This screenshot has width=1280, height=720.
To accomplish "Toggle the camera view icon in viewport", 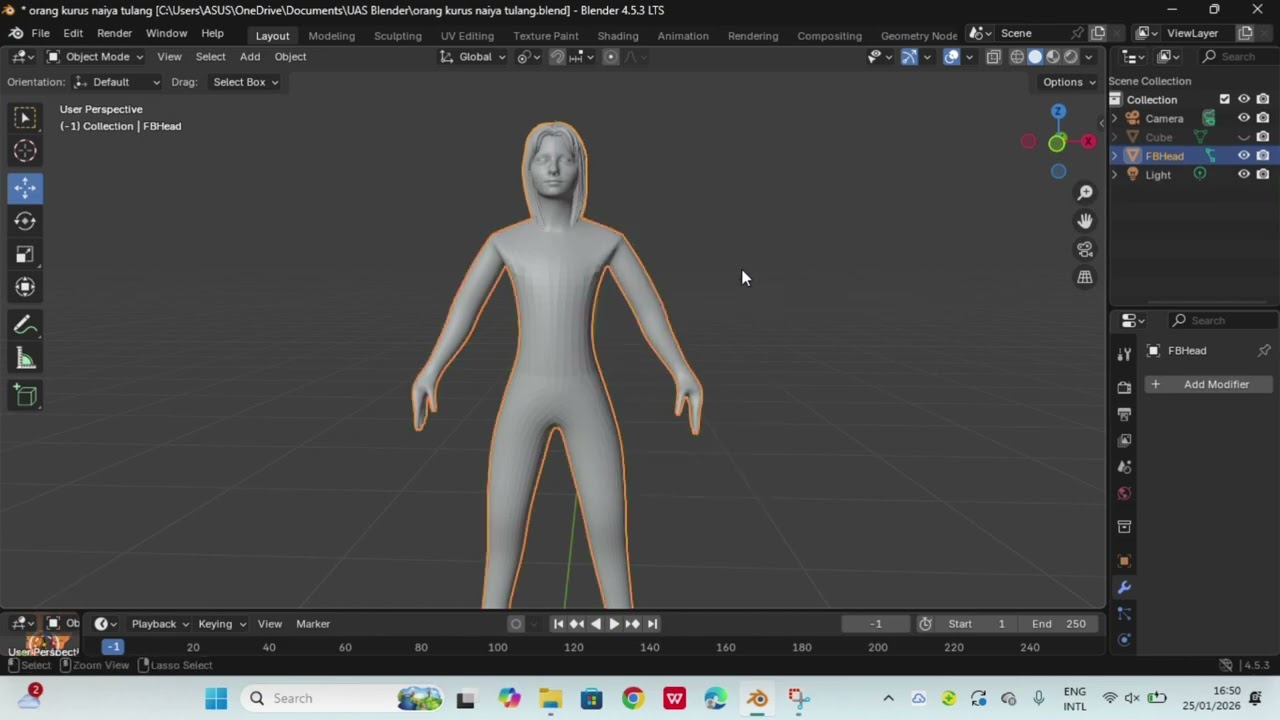I will click(x=1085, y=249).
